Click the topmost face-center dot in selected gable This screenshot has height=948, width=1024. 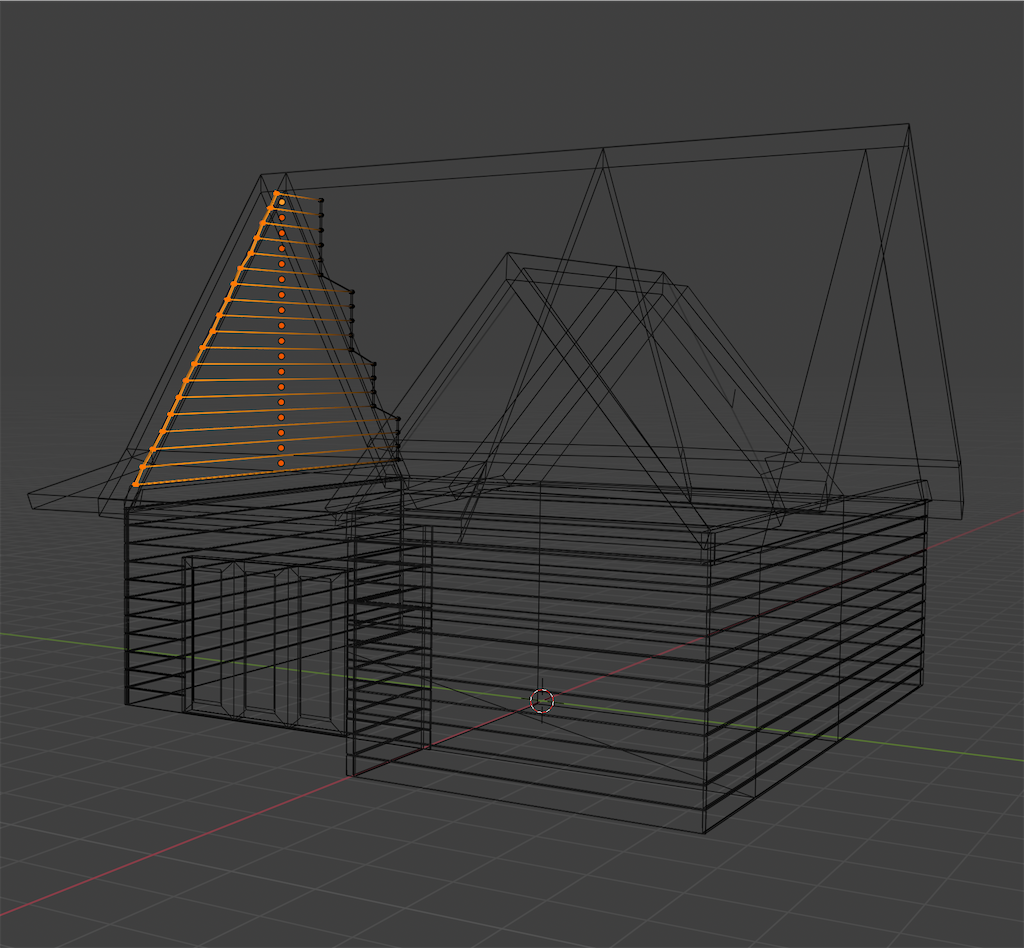(x=282, y=202)
